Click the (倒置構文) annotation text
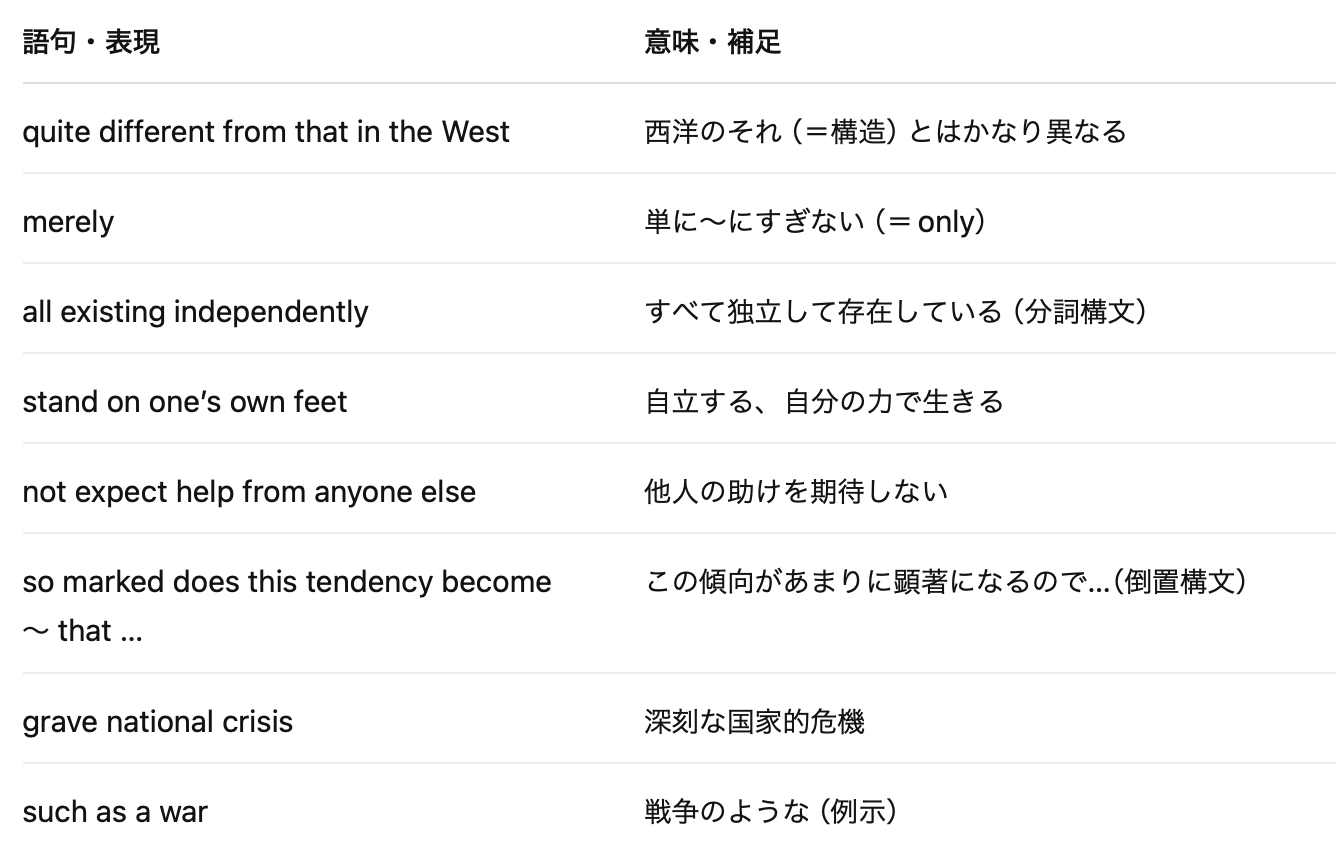This screenshot has width=1336, height=868. point(1181,582)
